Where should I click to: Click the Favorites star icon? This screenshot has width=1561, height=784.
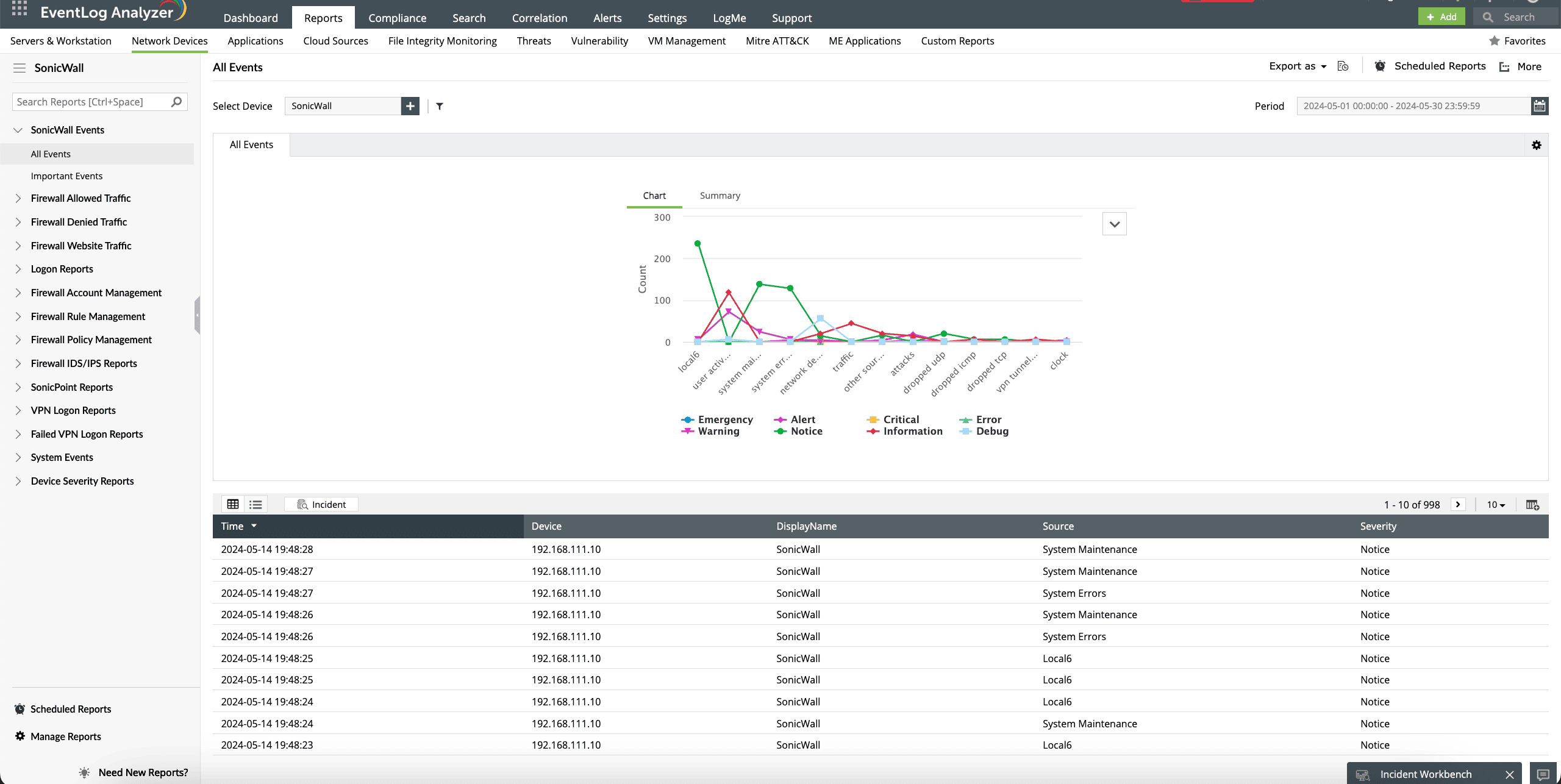pyautogui.click(x=1494, y=41)
